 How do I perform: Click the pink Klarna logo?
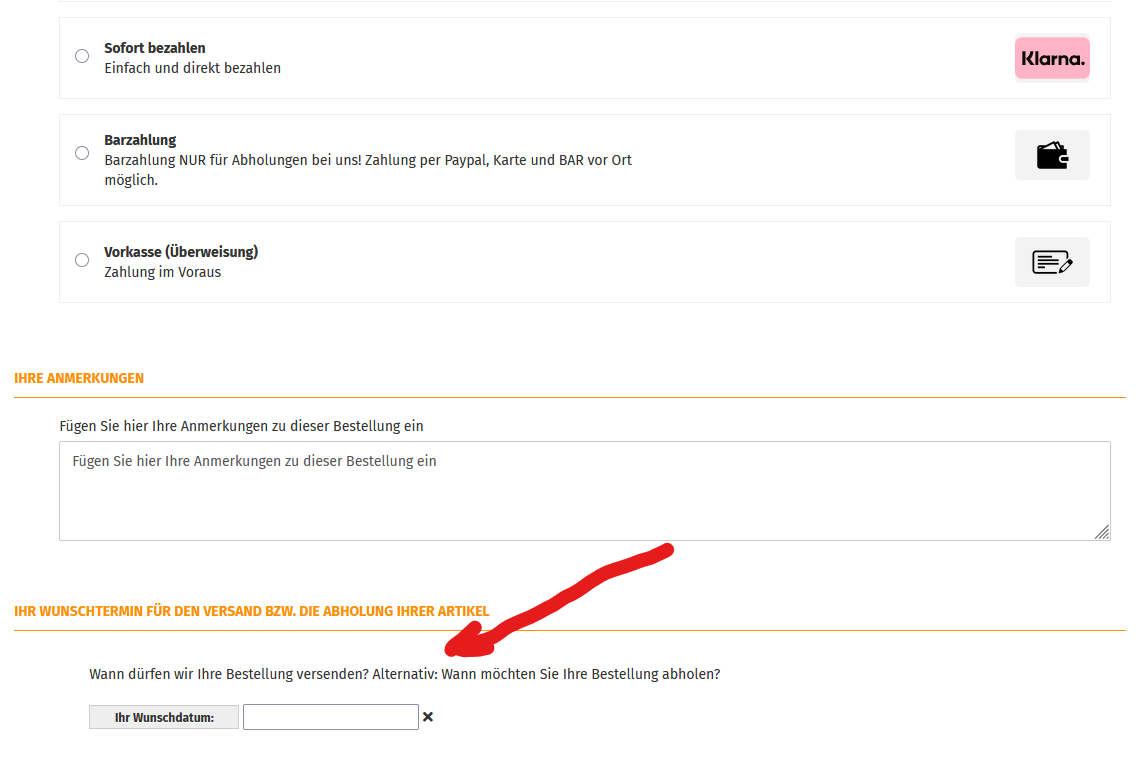click(1052, 58)
